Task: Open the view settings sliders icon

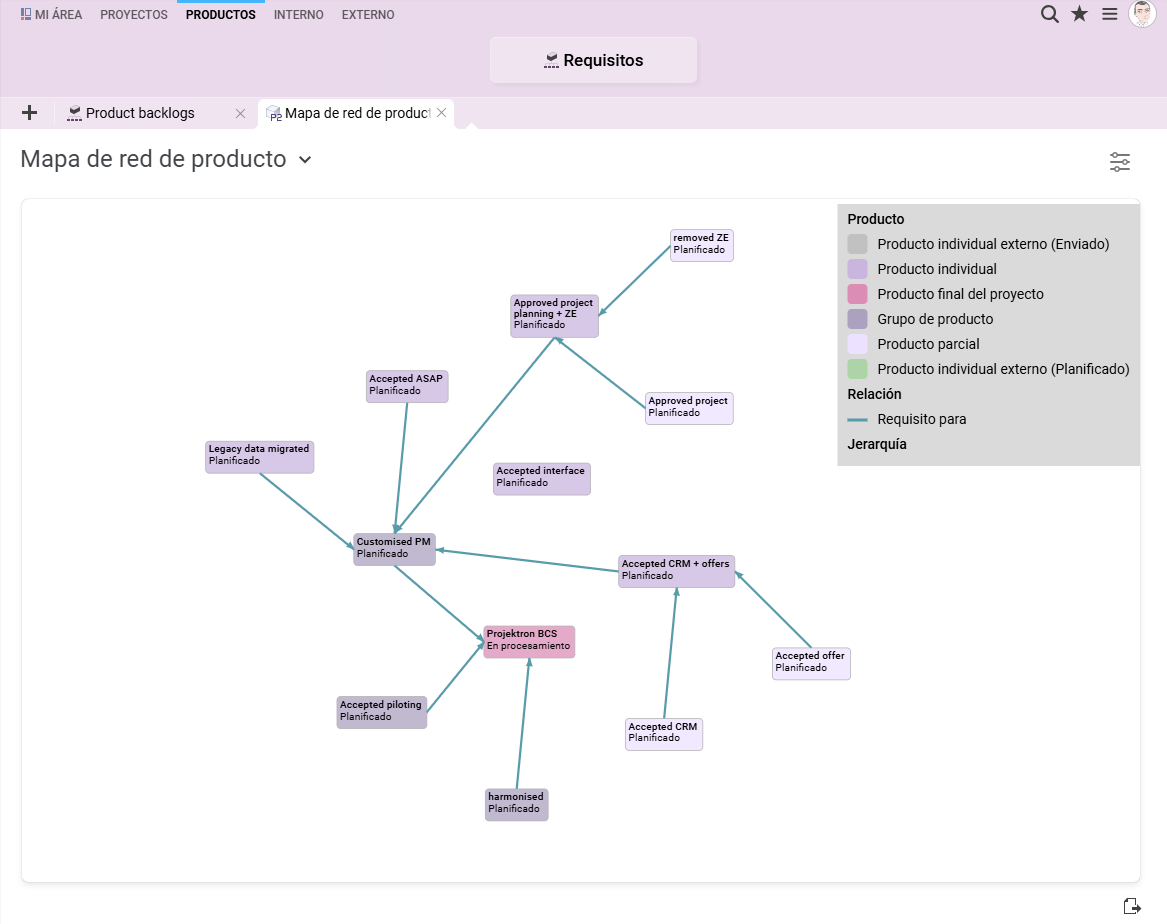Action: tap(1120, 162)
